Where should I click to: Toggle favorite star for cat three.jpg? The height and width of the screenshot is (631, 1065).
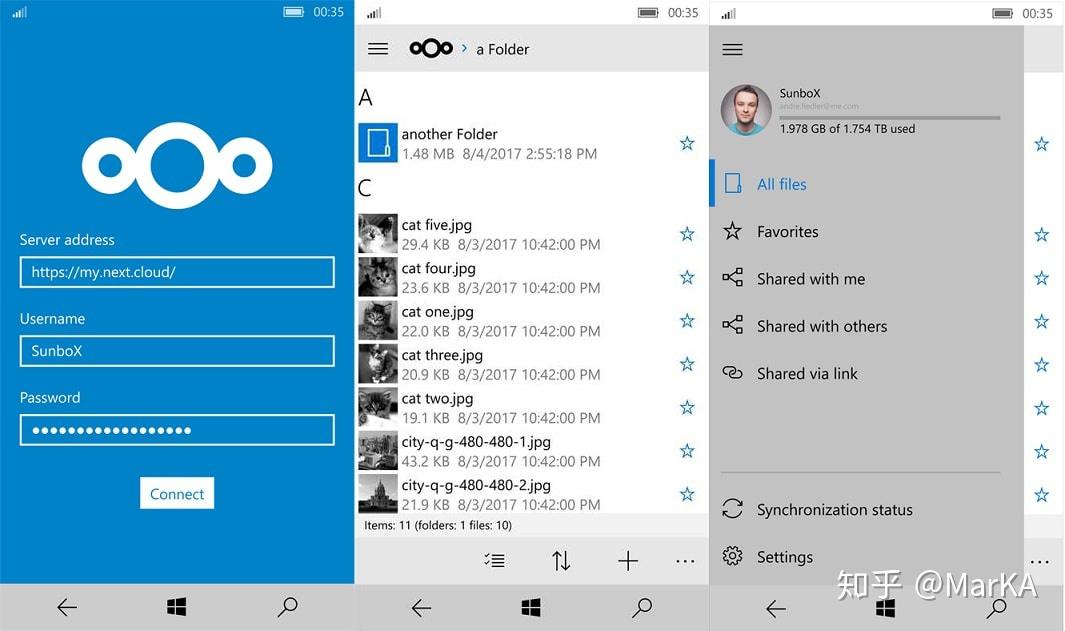[687, 364]
